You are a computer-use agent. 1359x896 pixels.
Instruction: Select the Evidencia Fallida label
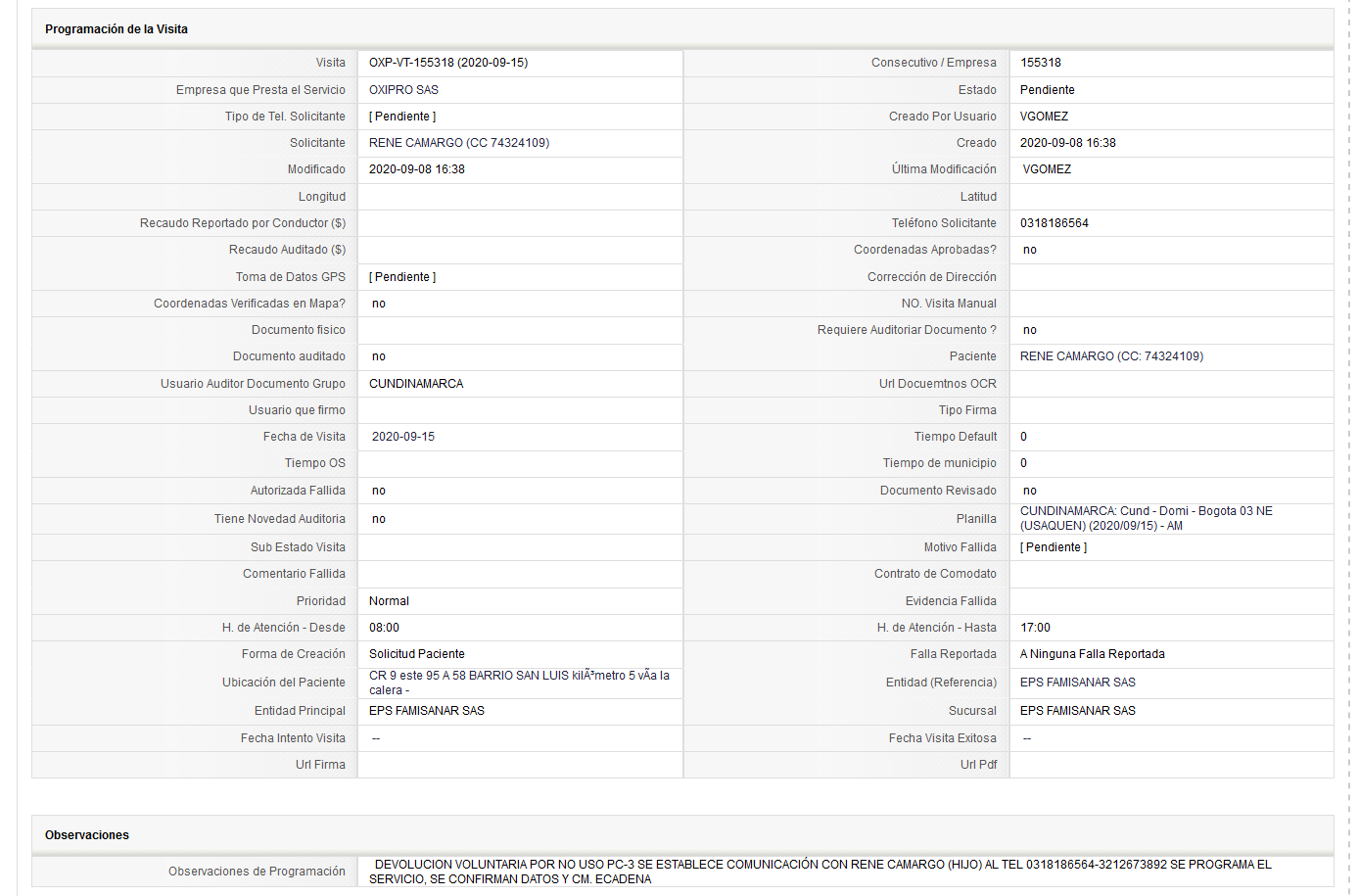951,601
